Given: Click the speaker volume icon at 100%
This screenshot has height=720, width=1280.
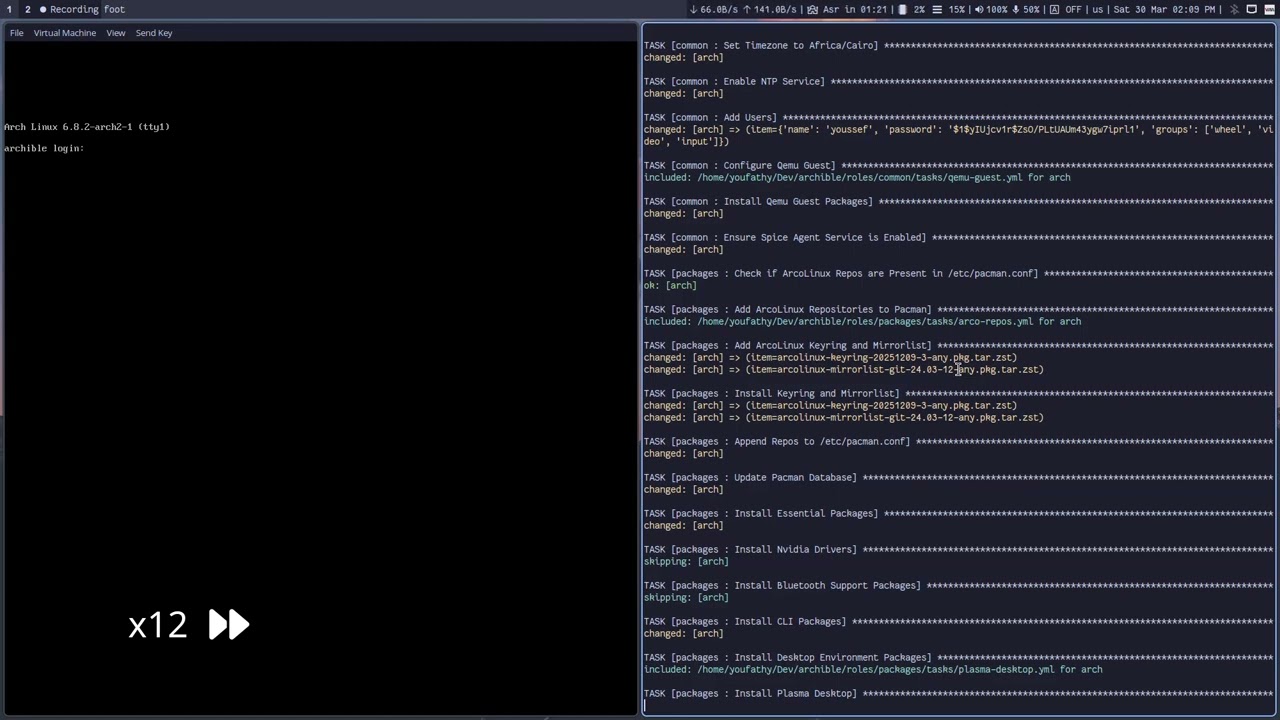Looking at the screenshot, I should tap(977, 9).
